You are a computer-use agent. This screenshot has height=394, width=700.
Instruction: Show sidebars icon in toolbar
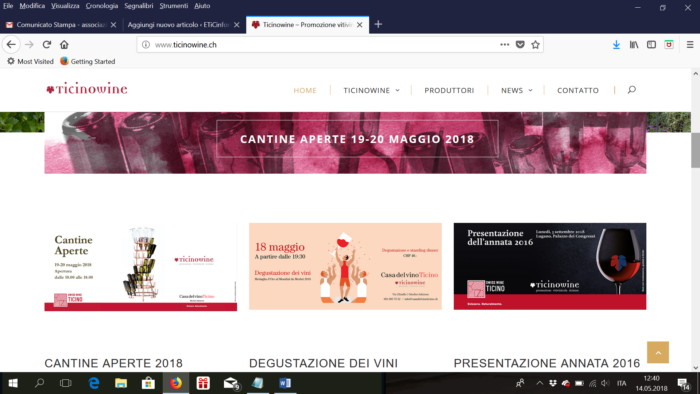pos(651,45)
